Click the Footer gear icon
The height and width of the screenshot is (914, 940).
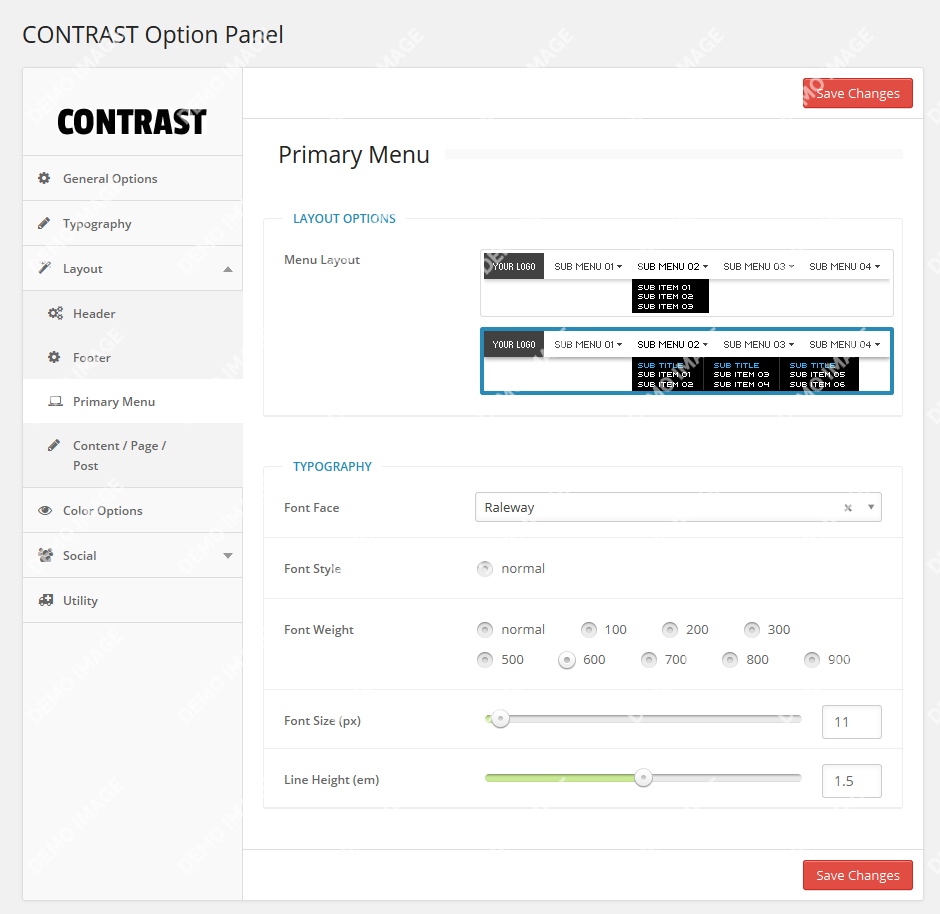click(56, 357)
